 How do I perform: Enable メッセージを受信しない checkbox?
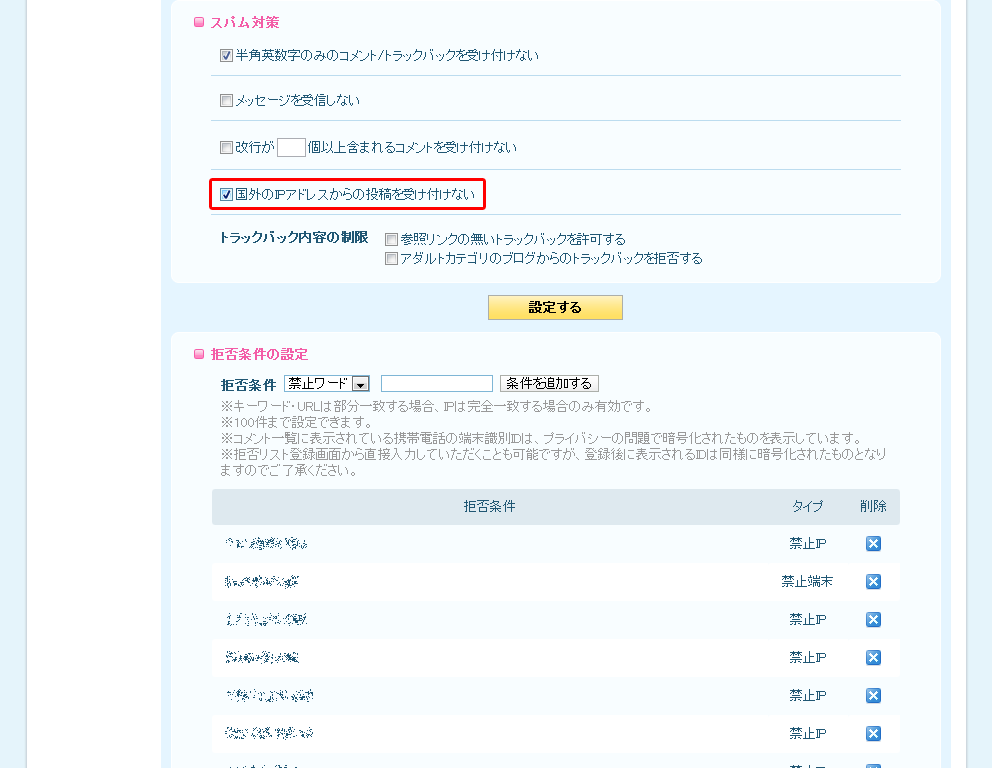(226, 101)
